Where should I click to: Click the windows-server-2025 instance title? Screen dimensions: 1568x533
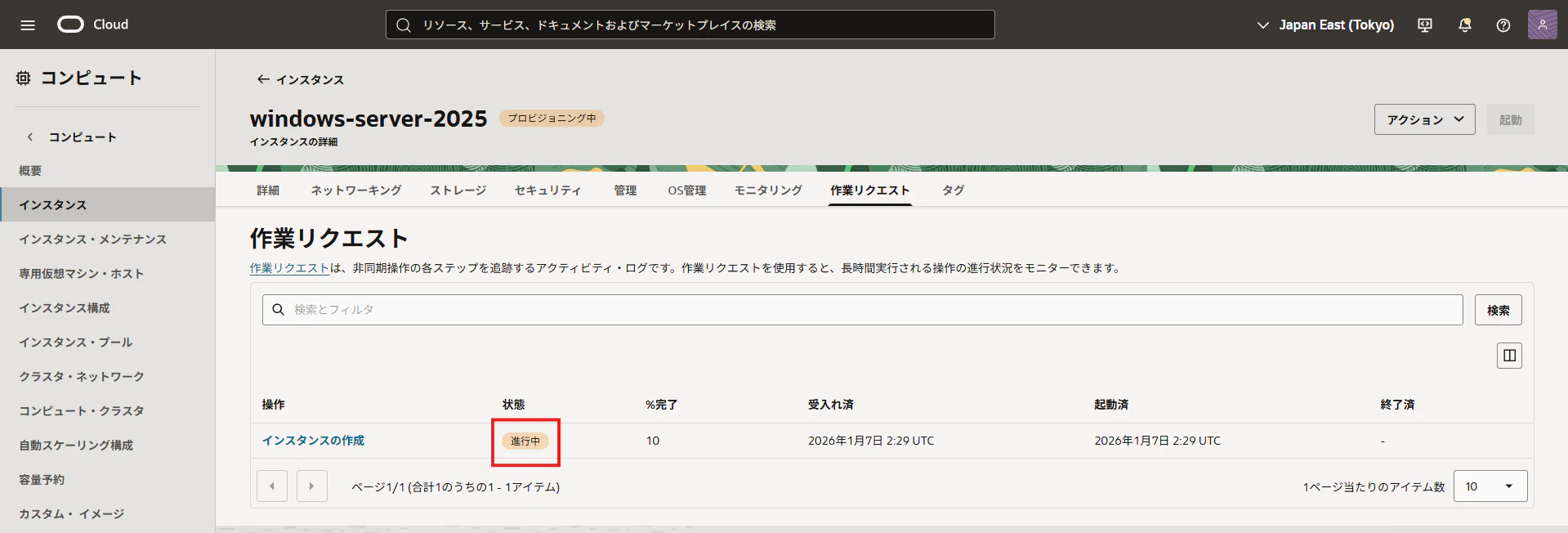coord(369,119)
